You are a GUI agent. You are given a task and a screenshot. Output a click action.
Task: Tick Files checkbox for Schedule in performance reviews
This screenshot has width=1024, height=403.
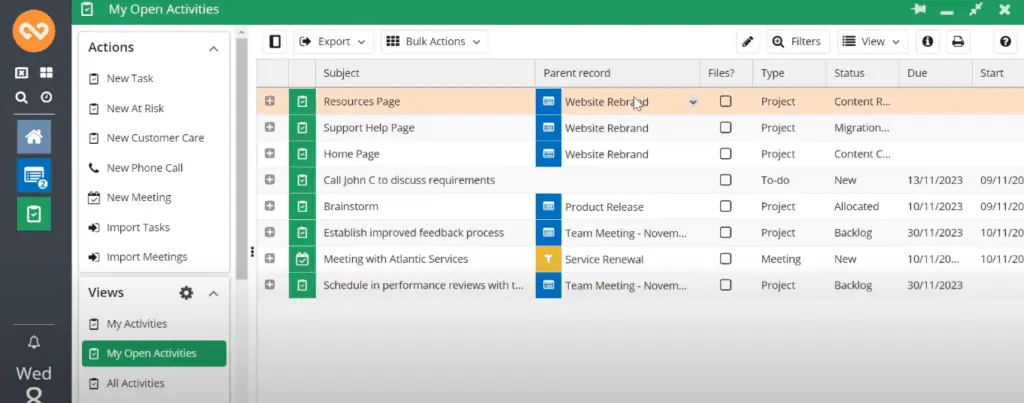(726, 285)
